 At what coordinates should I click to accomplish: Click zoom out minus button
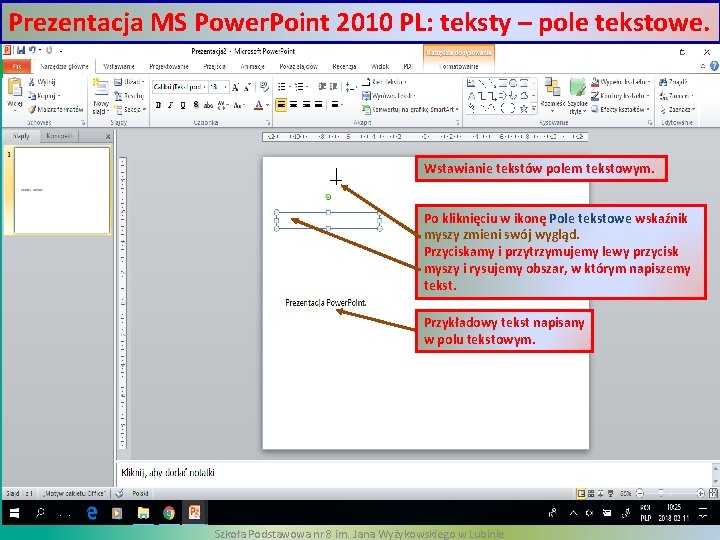tap(640, 494)
